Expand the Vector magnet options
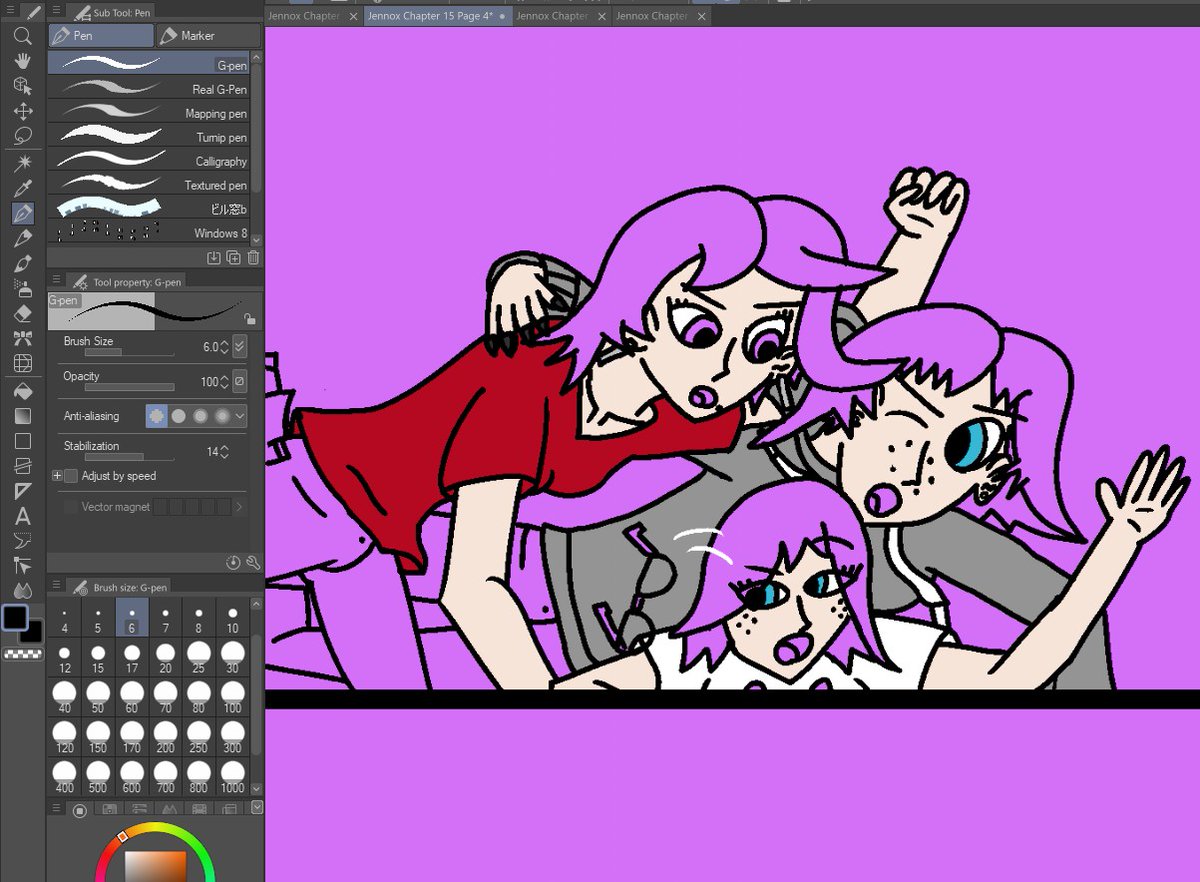Screen dimensions: 1200x882 pos(239,507)
